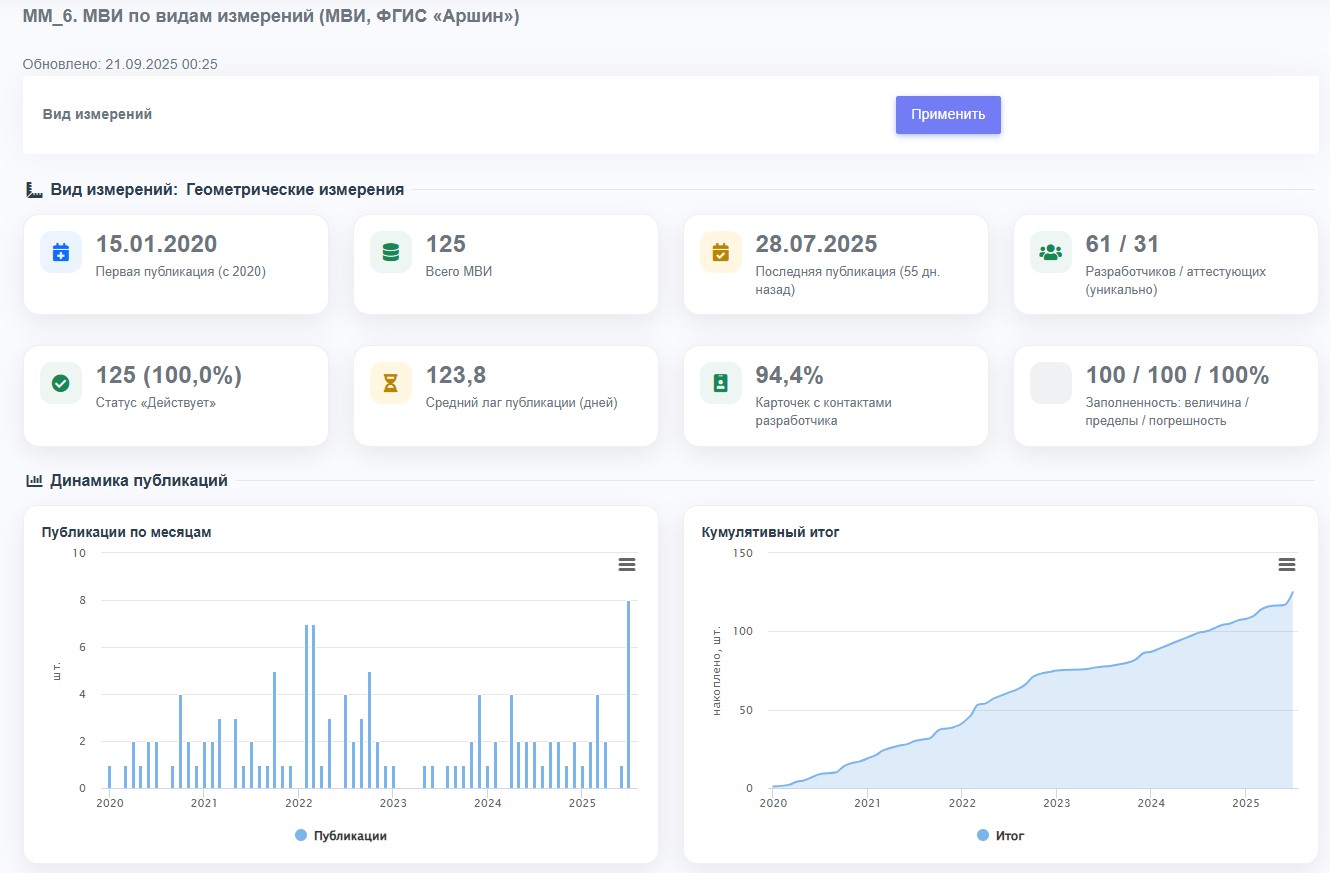This screenshot has width=1330, height=873.
Task: Select the 123,8 average publication lag card
Action: [x=505, y=395]
